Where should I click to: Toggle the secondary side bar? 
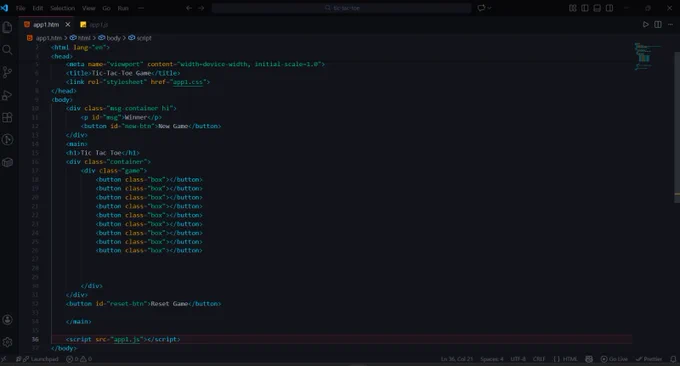609,8
